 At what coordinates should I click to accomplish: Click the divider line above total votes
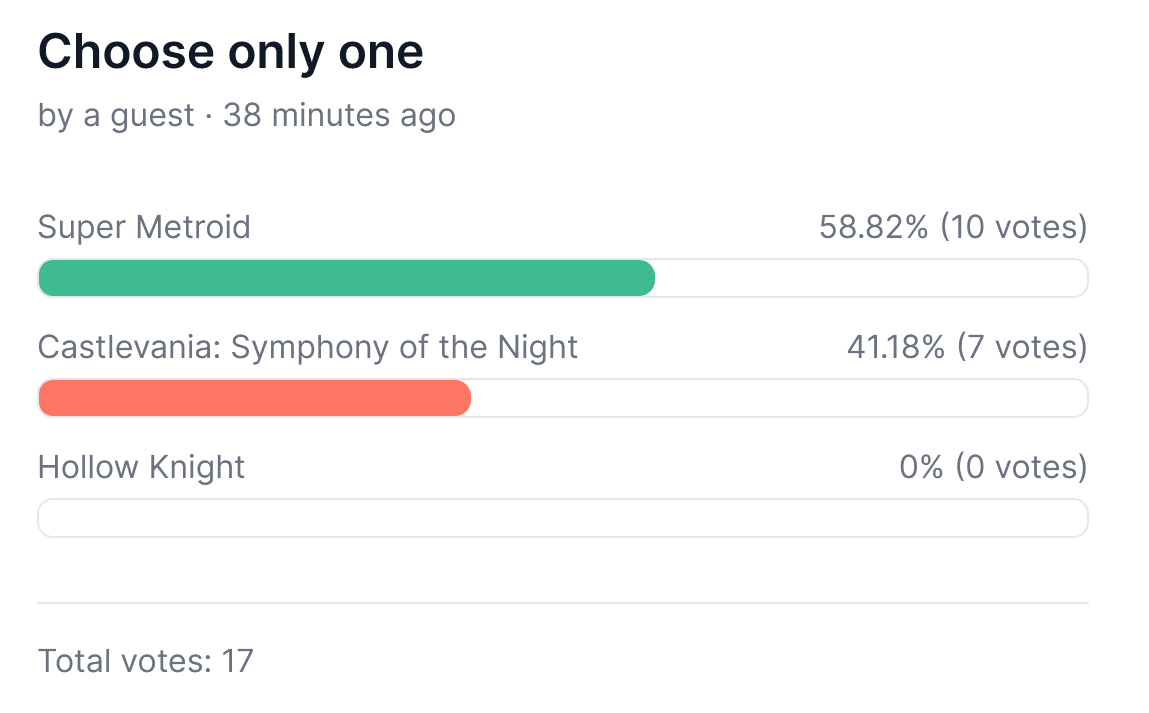[x=562, y=603]
